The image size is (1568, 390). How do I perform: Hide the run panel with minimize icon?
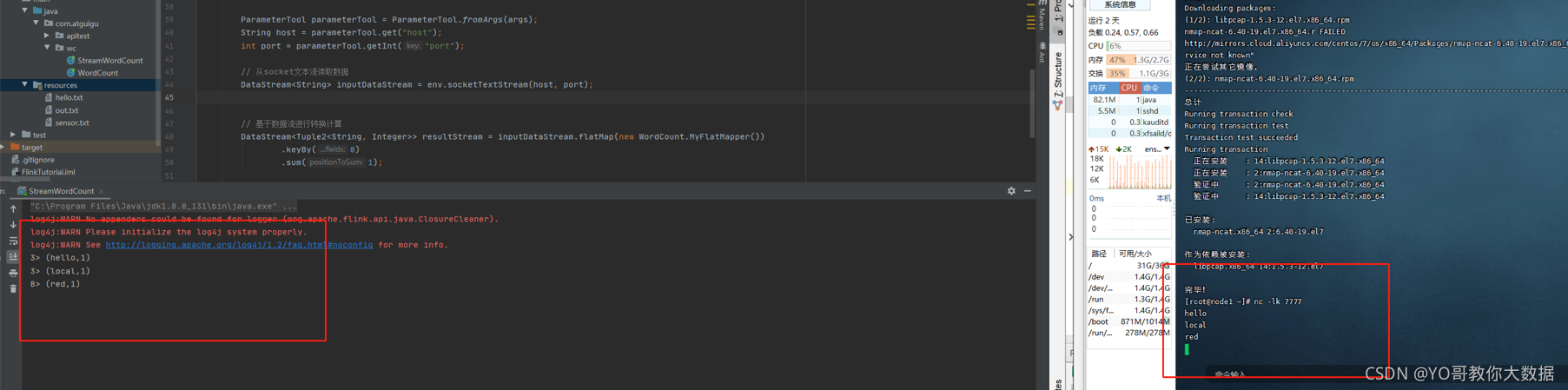(x=1028, y=191)
